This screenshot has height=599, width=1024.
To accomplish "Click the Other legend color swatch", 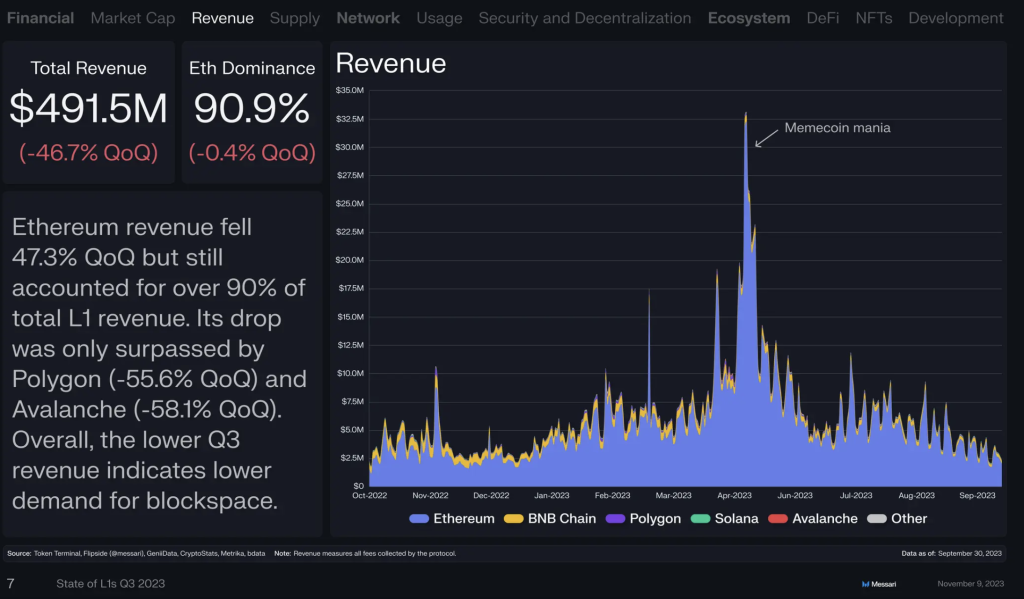I will 876,519.
